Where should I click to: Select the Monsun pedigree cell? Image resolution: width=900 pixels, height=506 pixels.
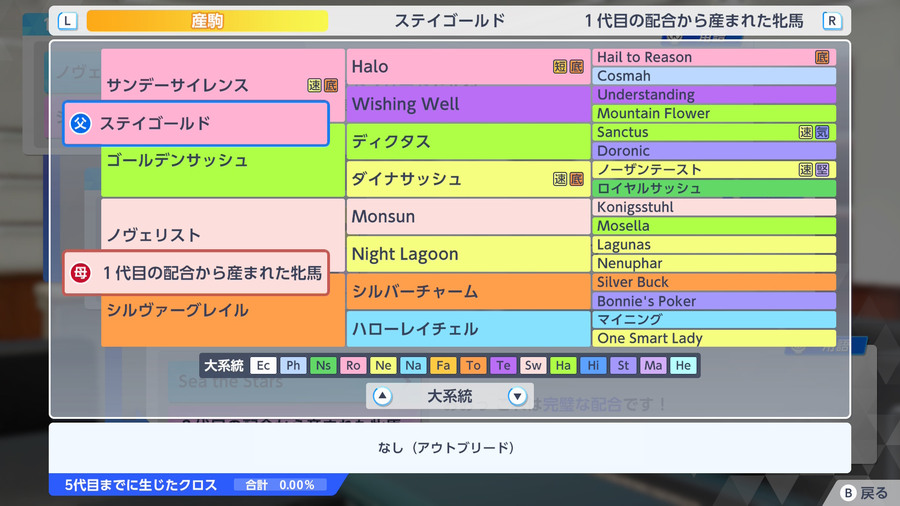coord(468,216)
